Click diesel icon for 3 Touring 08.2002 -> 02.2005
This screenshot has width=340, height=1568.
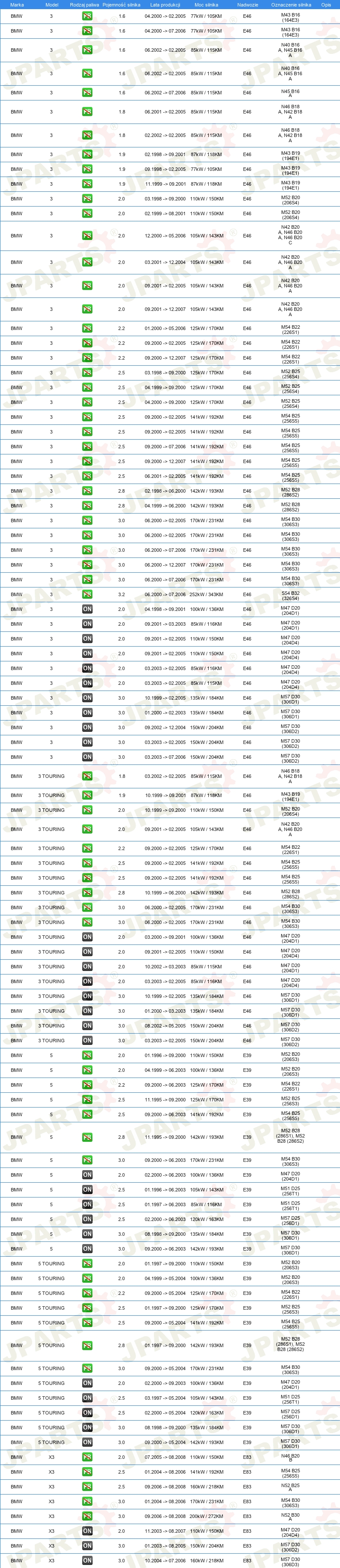click(87, 1026)
